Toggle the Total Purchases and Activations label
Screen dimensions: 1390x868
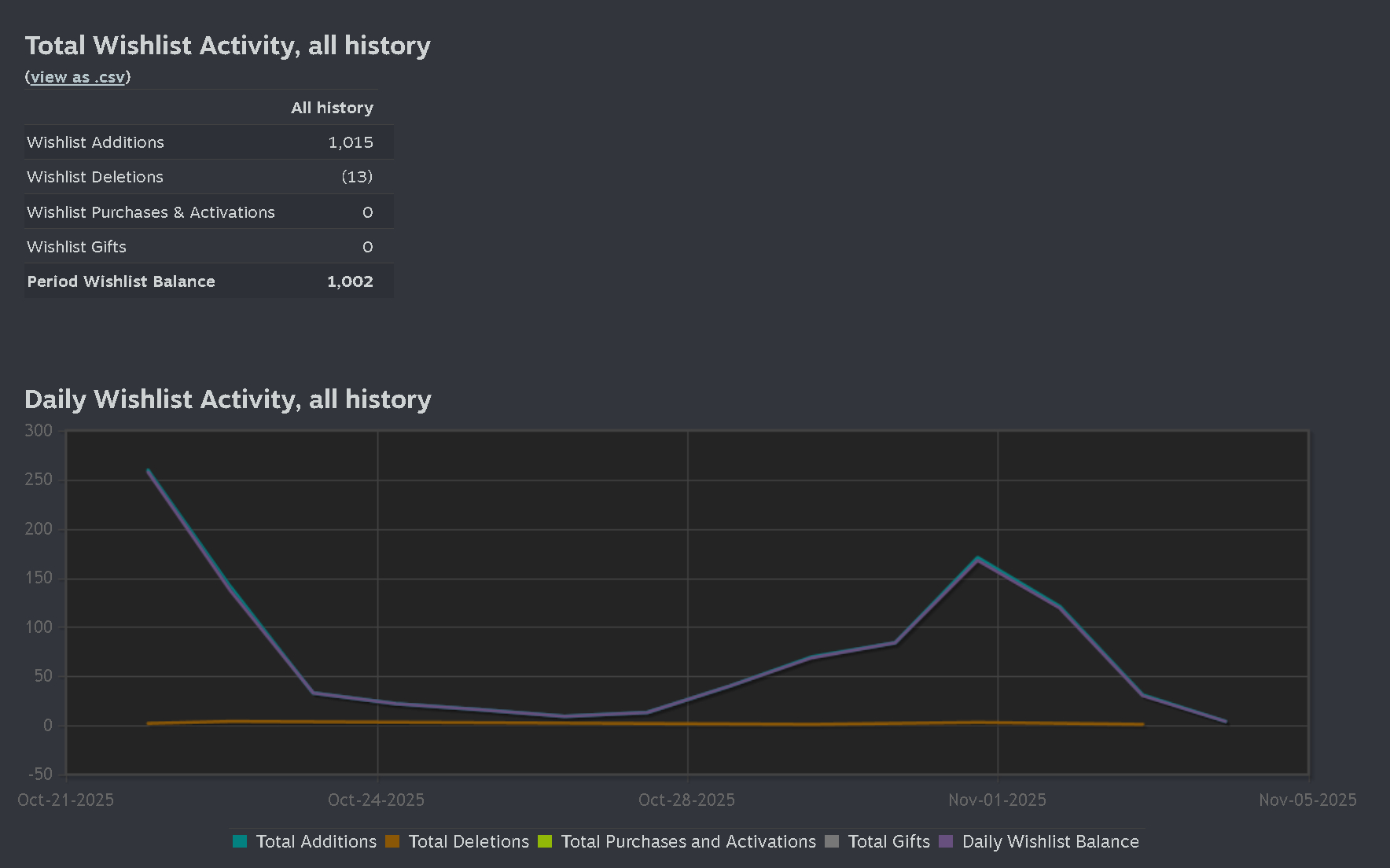(x=688, y=841)
